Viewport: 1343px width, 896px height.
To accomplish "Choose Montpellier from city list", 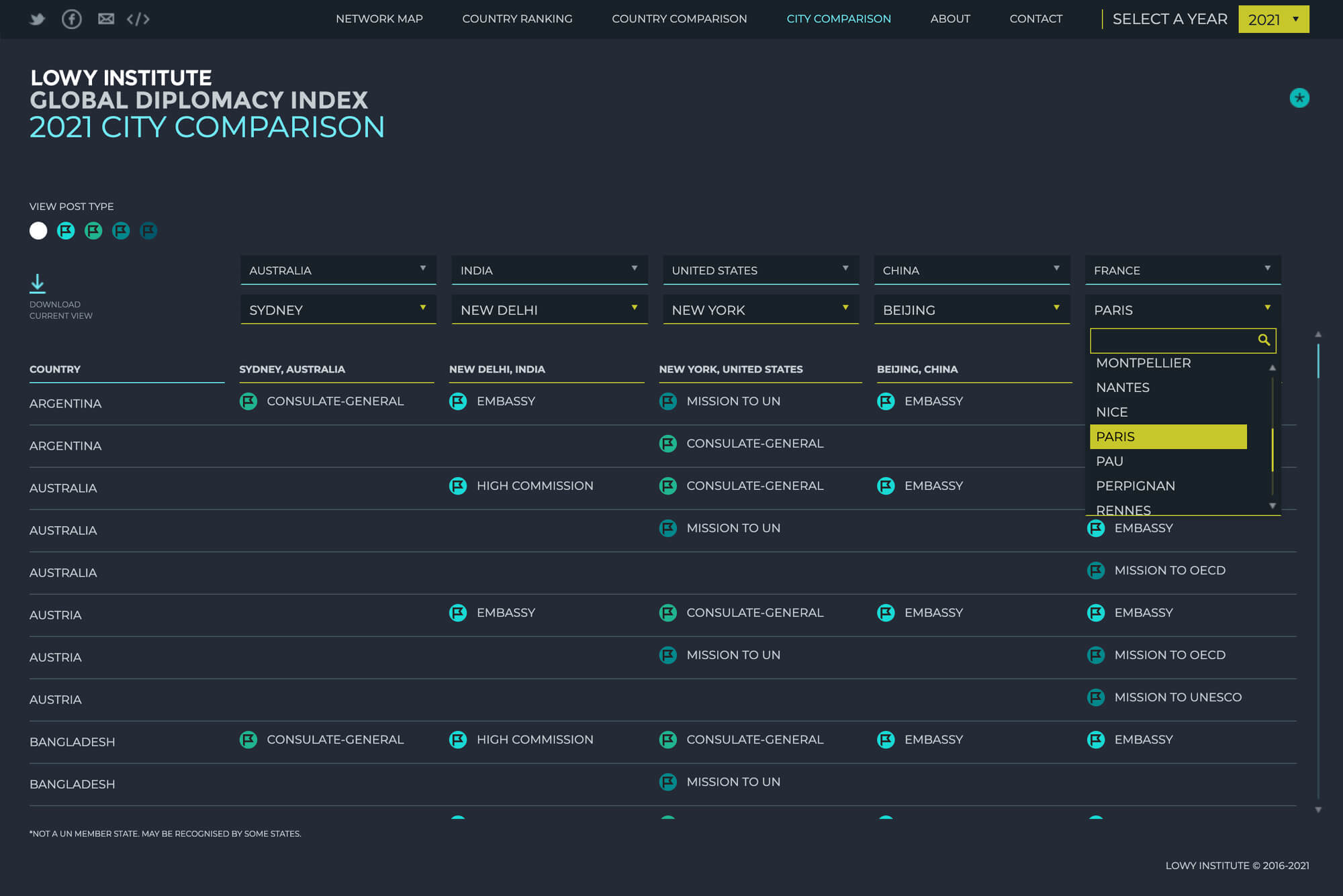I will (1168, 363).
